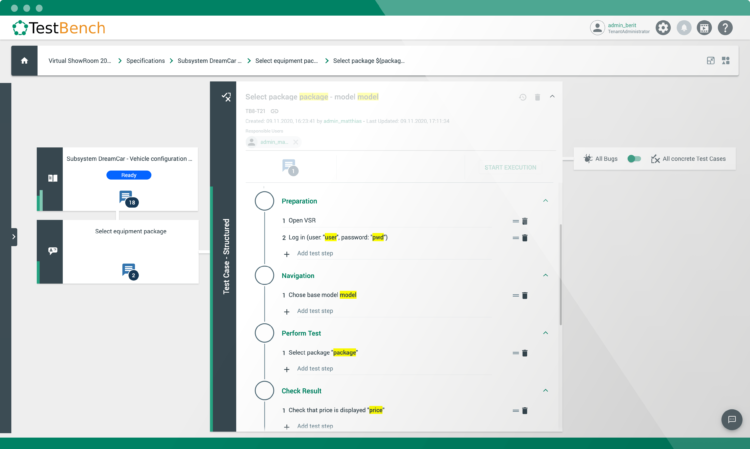Click the Ready status badge
750x449 pixels.
(x=129, y=175)
